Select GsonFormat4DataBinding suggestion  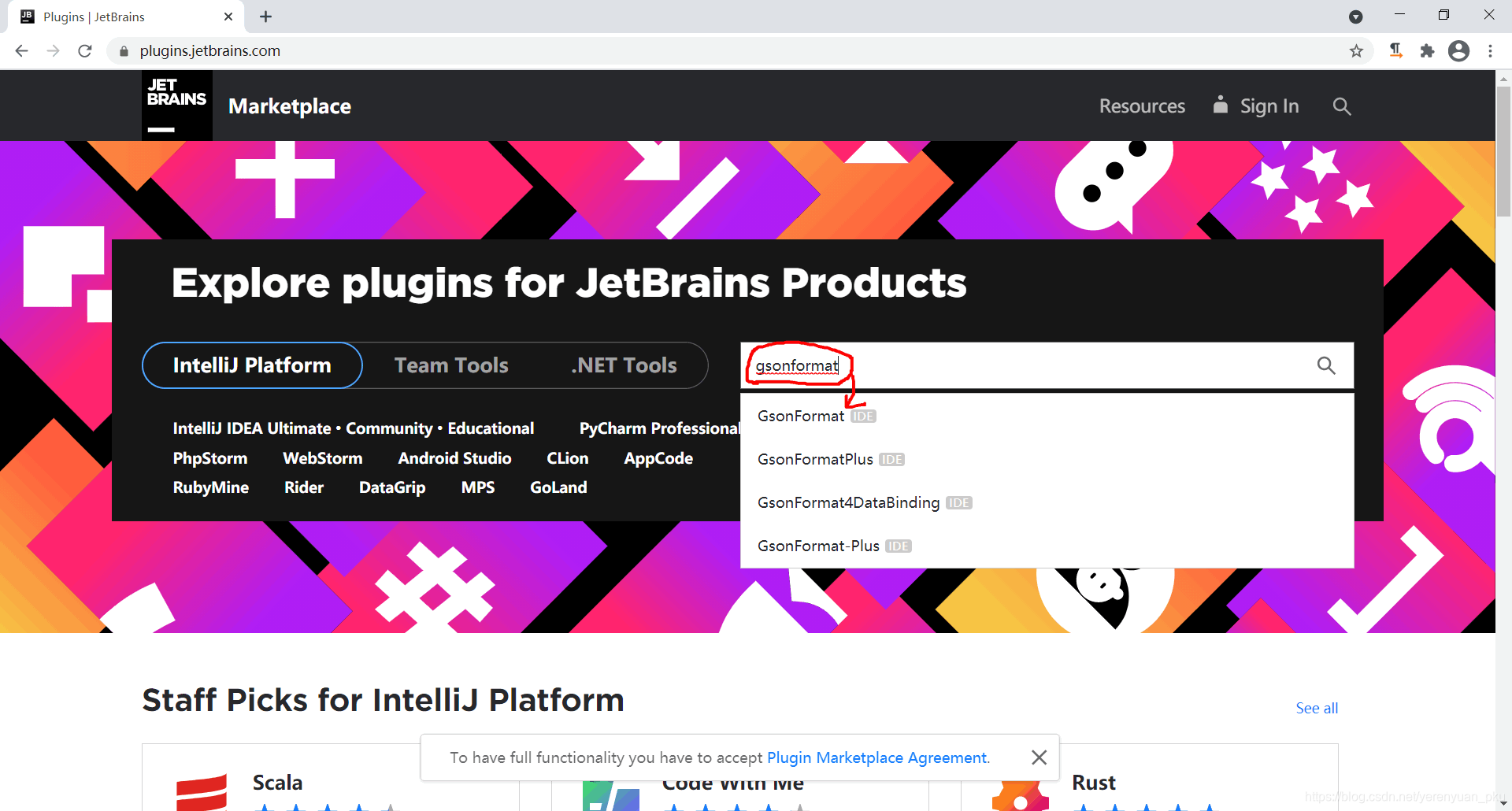(x=1047, y=502)
